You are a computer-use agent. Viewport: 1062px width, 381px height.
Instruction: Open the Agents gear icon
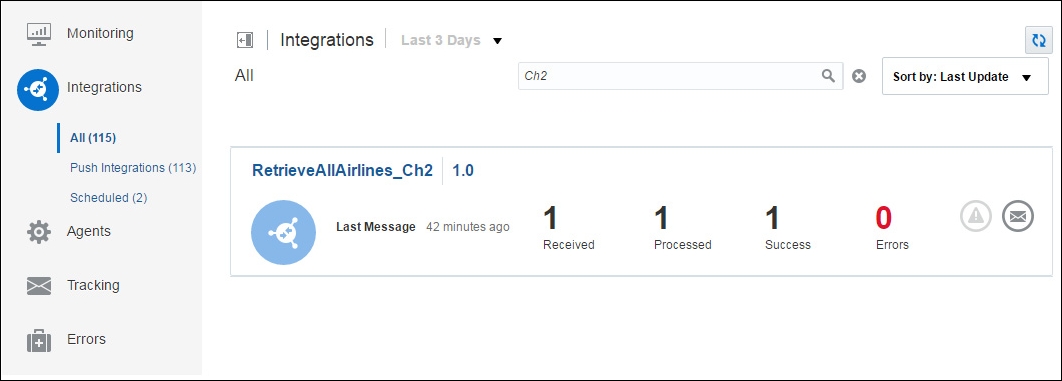point(39,232)
